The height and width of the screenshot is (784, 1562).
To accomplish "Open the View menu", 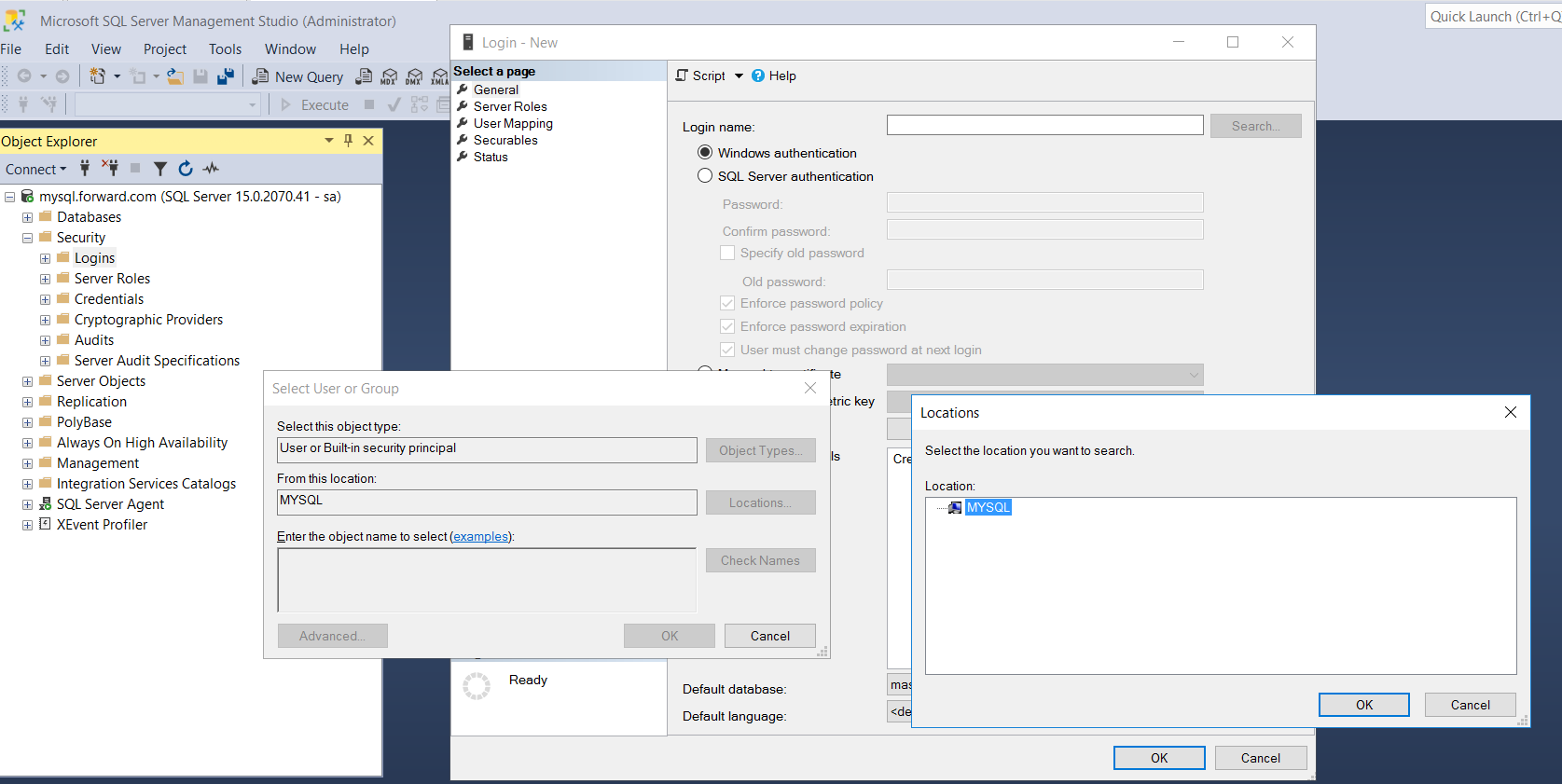I will (x=106, y=48).
